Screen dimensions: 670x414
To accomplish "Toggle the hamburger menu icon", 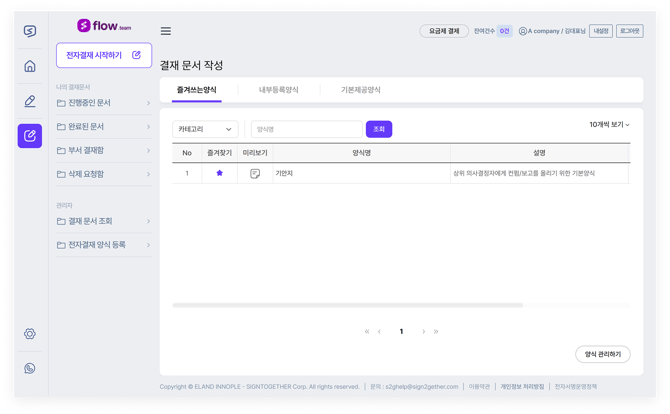I will pos(166,31).
